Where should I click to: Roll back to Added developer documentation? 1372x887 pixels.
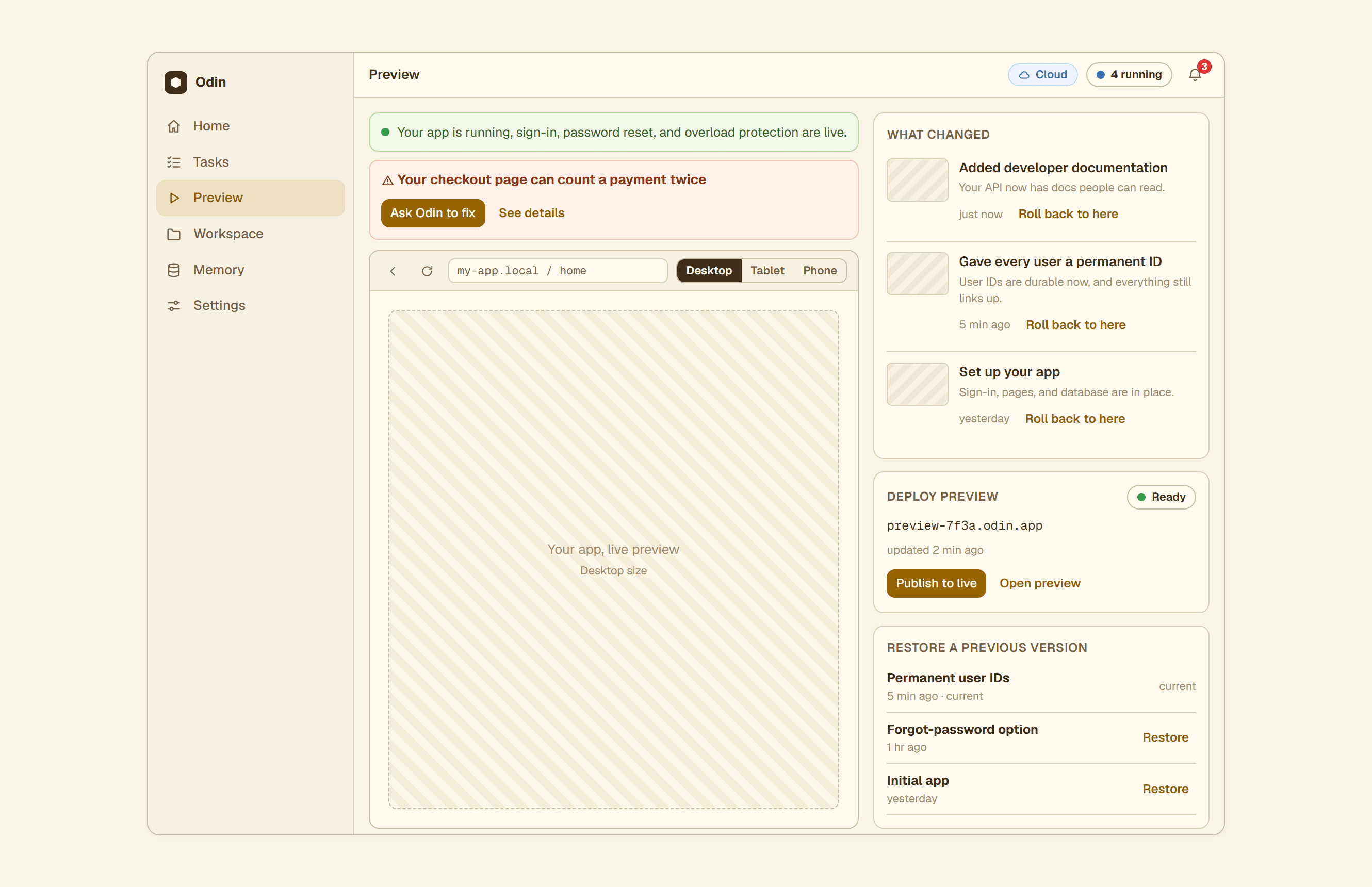point(1068,214)
